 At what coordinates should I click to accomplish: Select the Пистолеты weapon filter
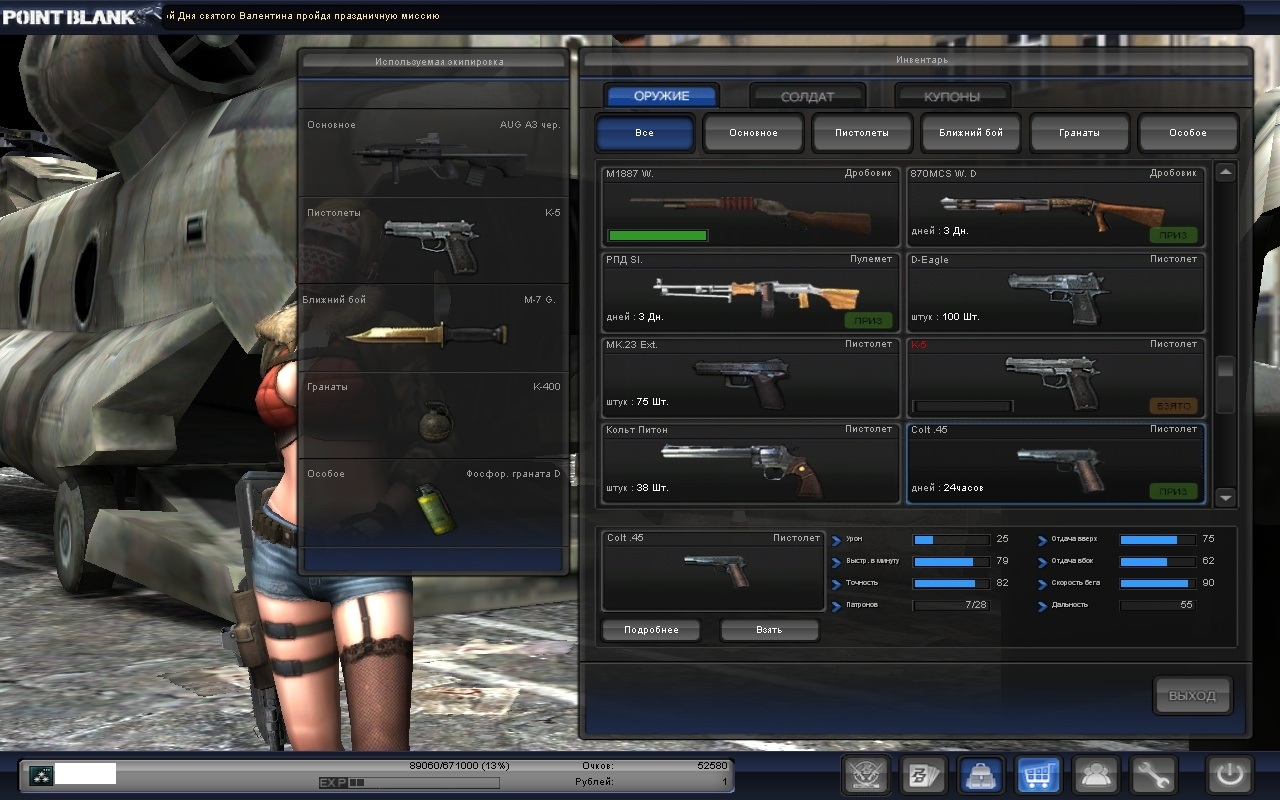click(x=862, y=133)
